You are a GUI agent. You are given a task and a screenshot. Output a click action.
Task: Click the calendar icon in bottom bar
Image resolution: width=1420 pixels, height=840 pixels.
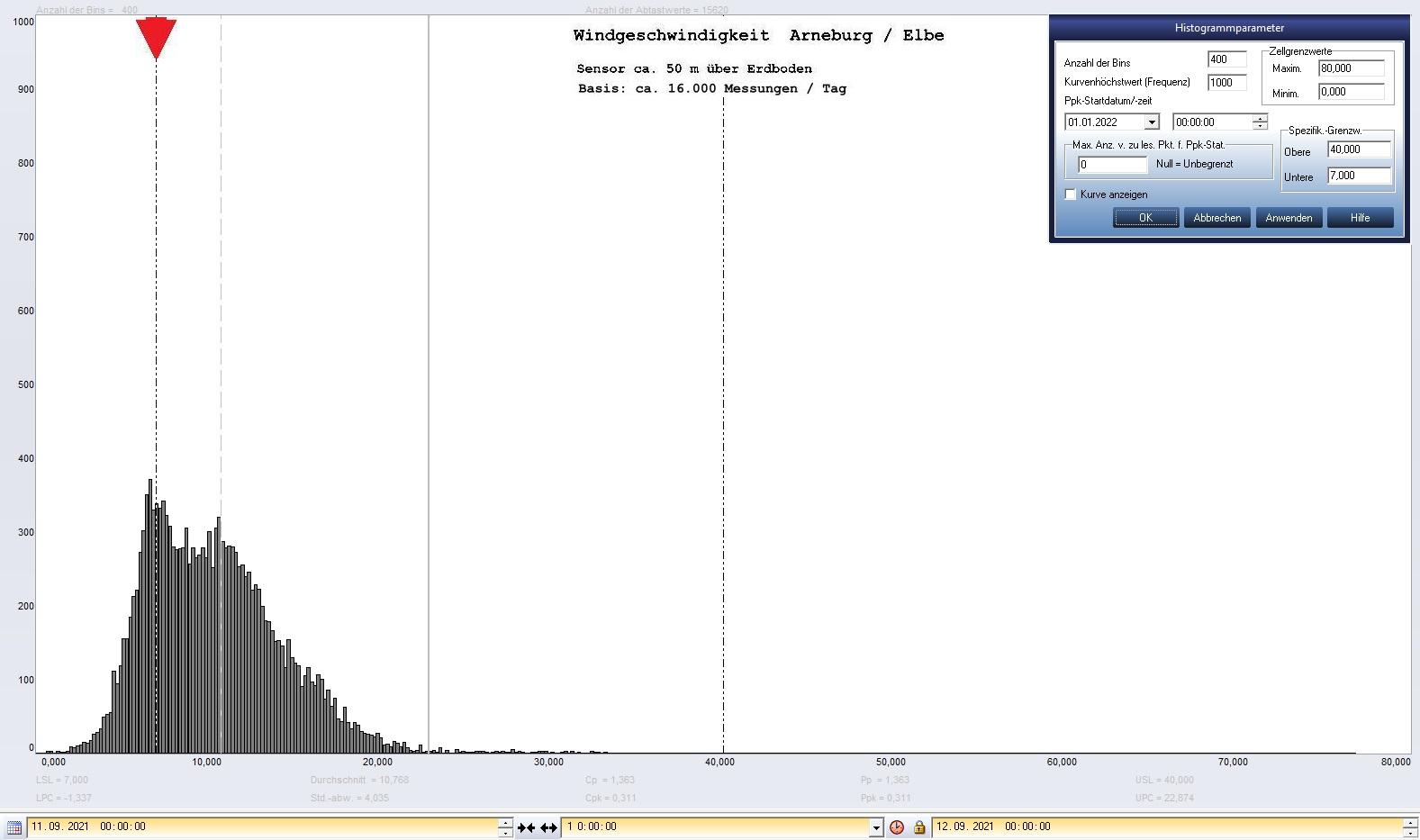(14, 827)
